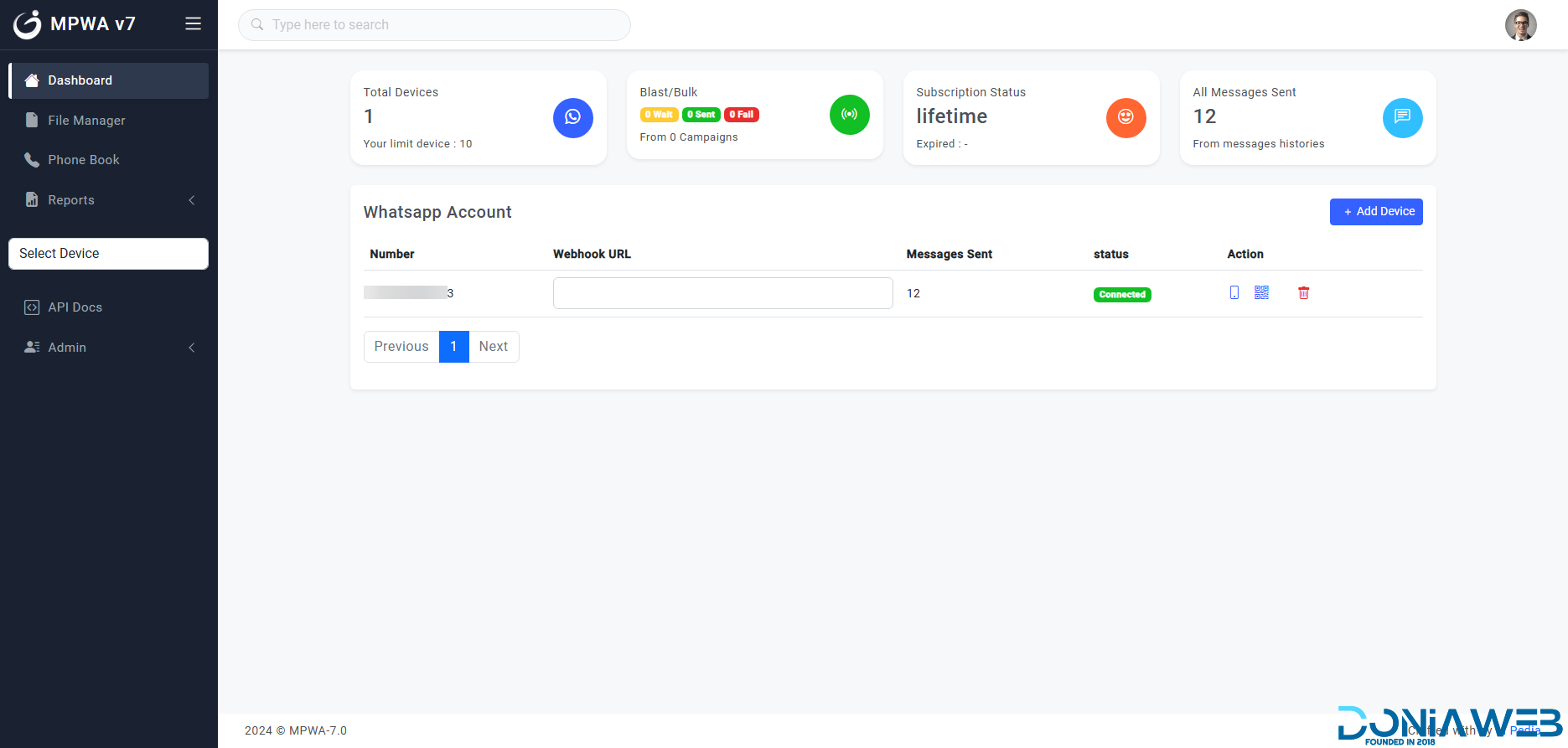Click the Action column header
This screenshot has height=748, width=1568.
[1245, 254]
